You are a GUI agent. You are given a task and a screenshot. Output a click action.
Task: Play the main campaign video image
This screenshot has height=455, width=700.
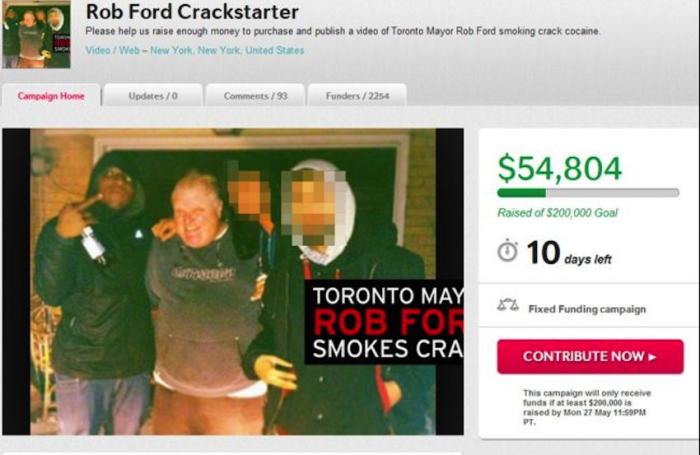tap(233, 281)
